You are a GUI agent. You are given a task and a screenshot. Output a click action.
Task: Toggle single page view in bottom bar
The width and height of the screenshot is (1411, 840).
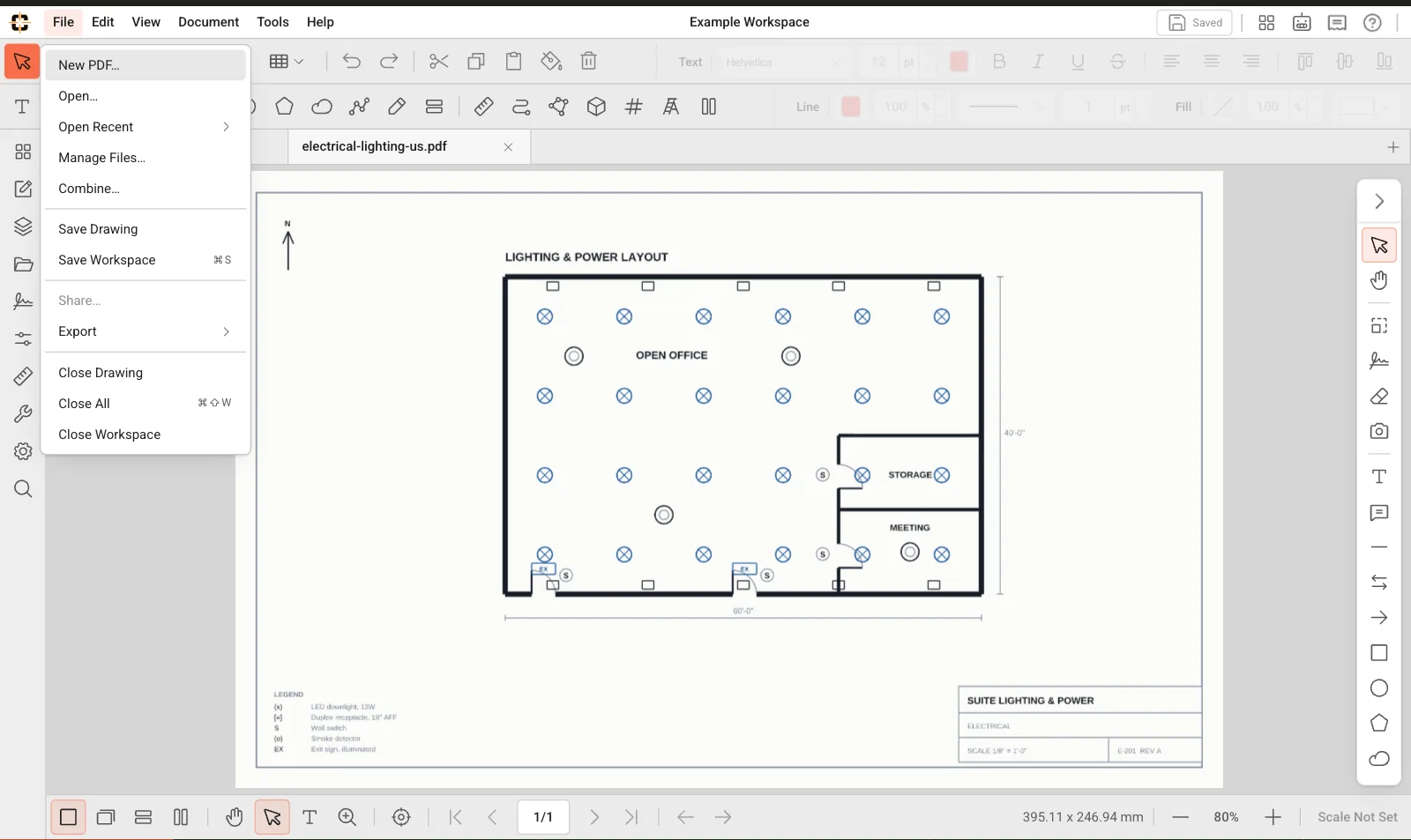tap(68, 817)
